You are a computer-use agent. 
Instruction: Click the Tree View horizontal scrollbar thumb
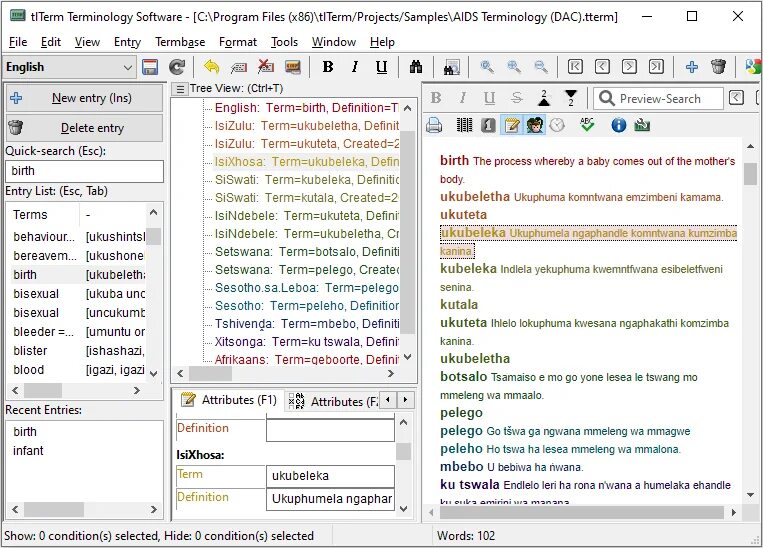(210, 373)
